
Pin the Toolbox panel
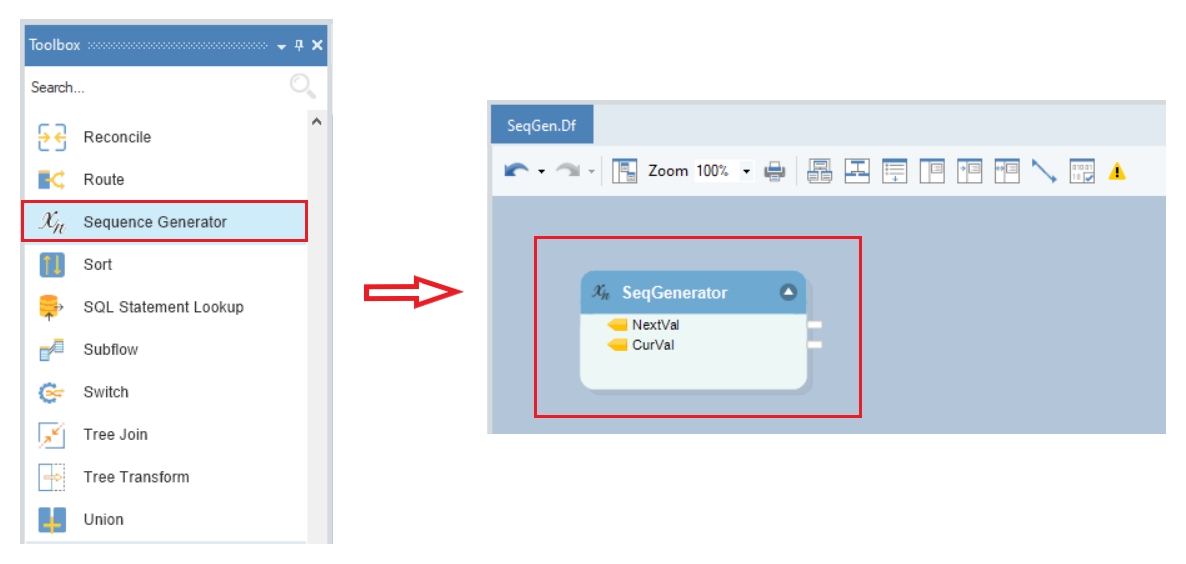tap(300, 45)
